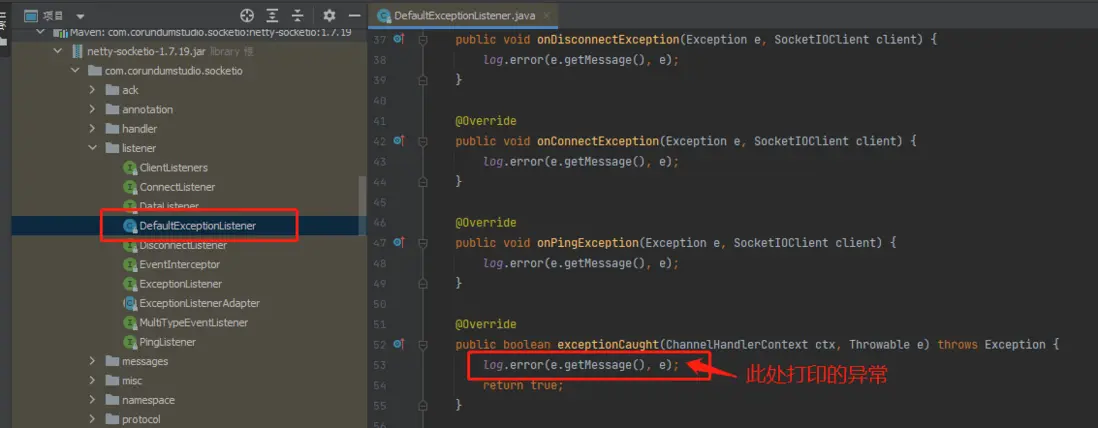1098x428 pixels.
Task: Select the listener folder label
Action: coord(139,148)
